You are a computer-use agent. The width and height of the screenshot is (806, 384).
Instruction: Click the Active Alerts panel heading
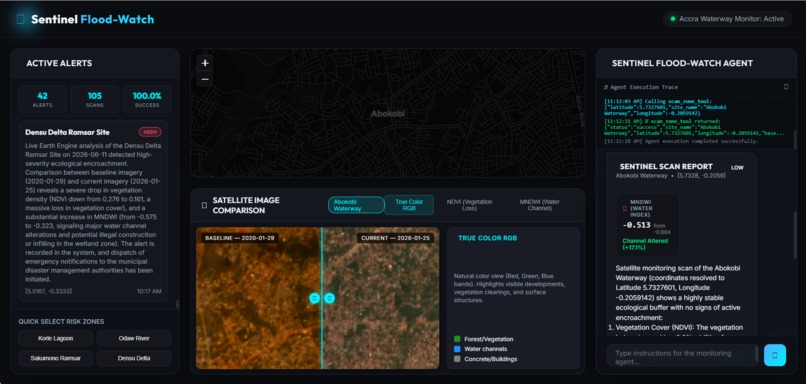(59, 64)
